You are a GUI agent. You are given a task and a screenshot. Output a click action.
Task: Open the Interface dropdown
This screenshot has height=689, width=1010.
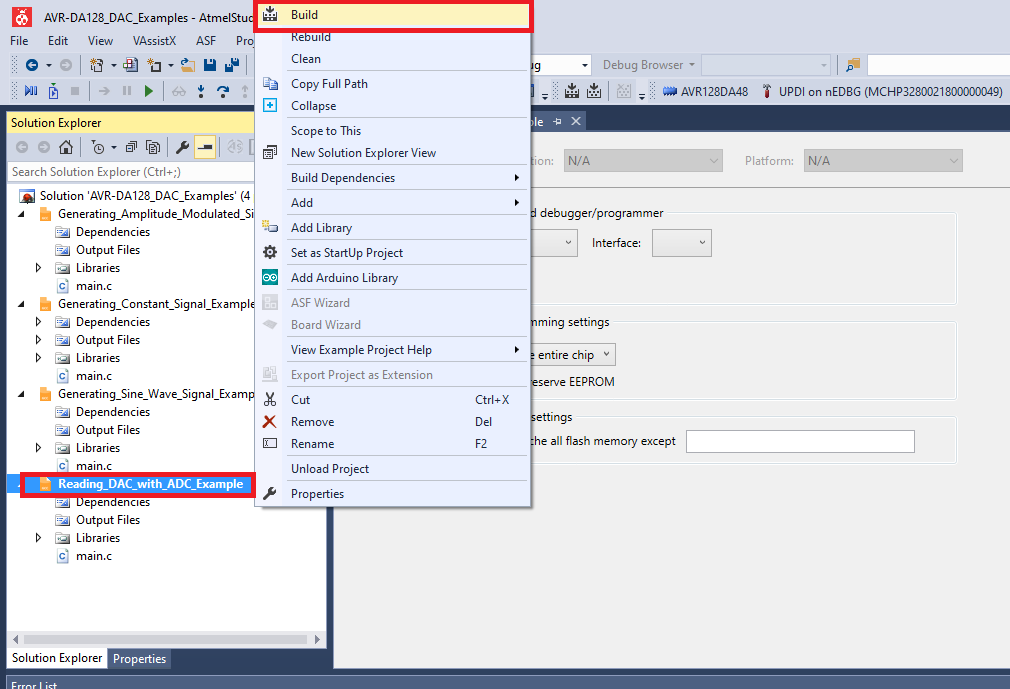(681, 243)
